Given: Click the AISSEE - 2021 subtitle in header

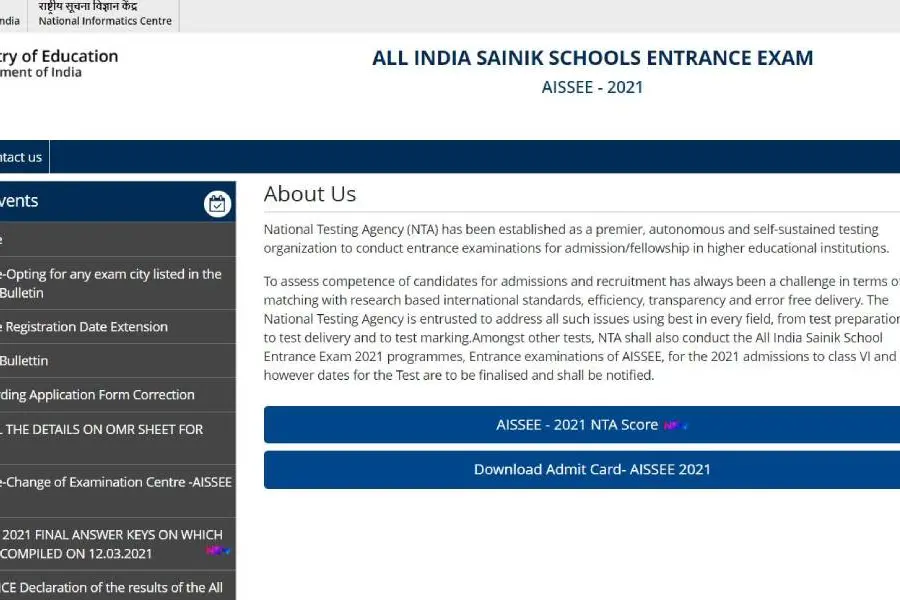Looking at the screenshot, I should point(592,87).
